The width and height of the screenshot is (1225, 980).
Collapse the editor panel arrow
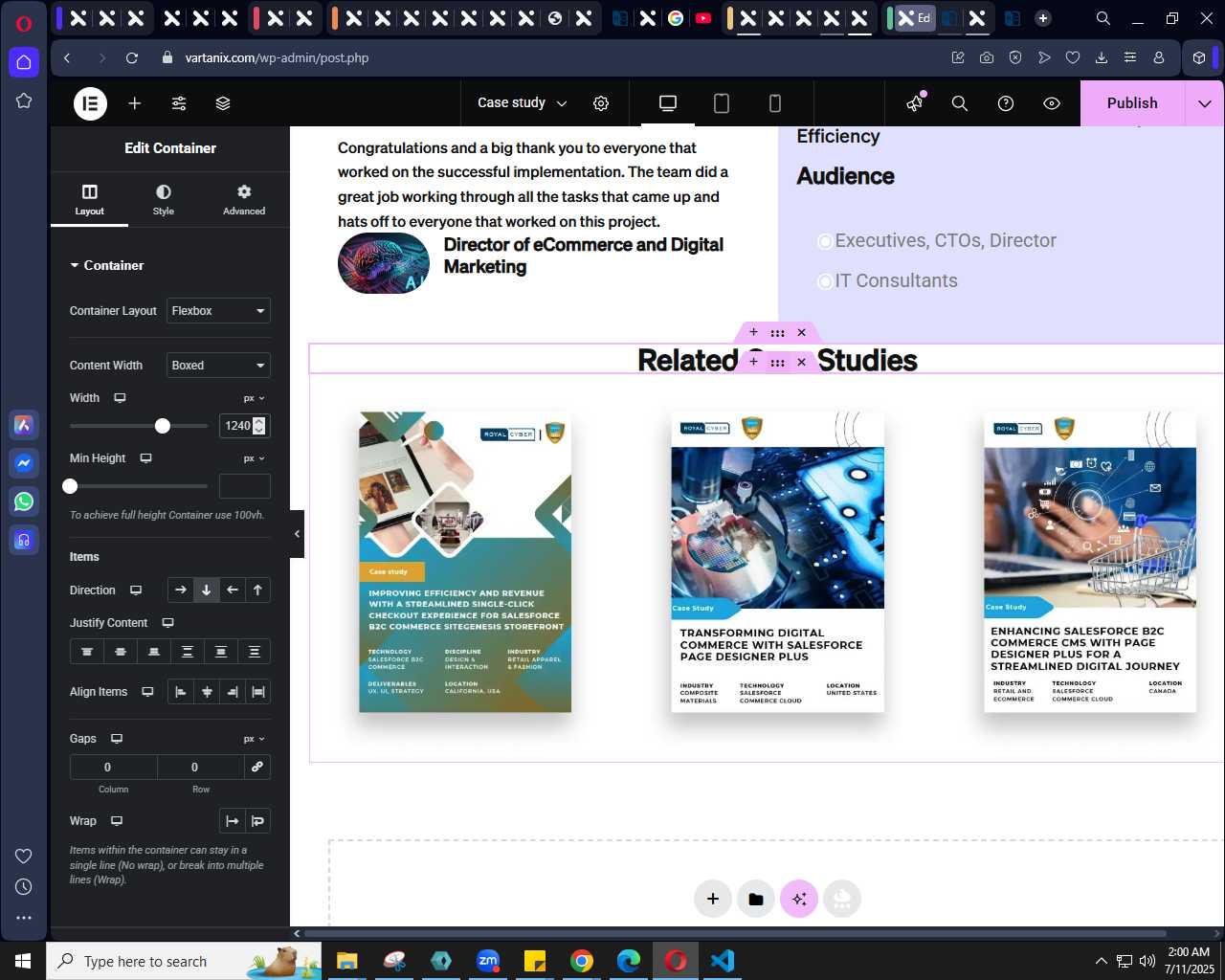pyautogui.click(x=297, y=534)
